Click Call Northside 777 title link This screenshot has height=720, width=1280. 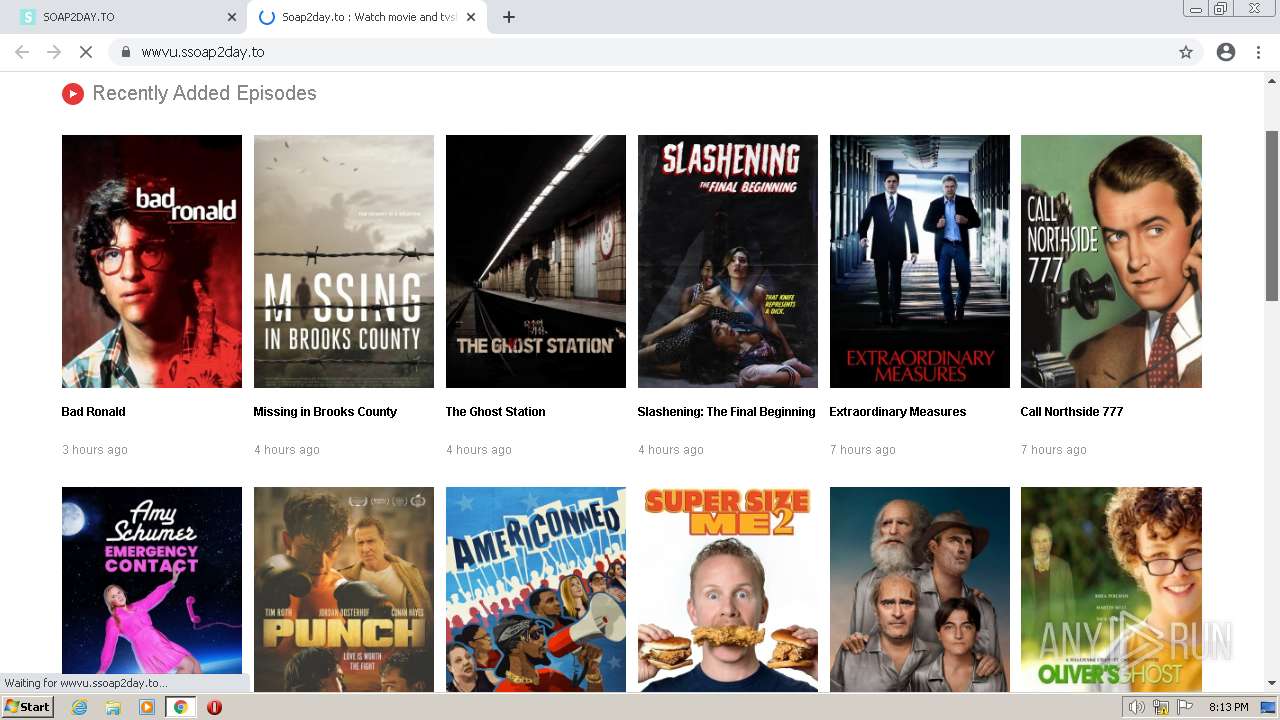pos(1071,412)
